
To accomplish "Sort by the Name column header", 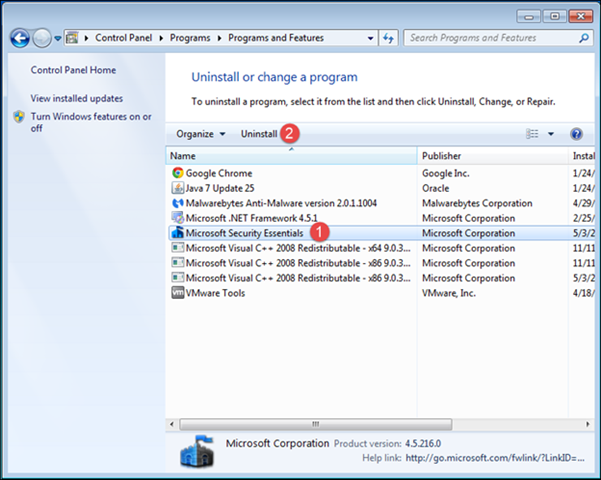I will click(291, 156).
